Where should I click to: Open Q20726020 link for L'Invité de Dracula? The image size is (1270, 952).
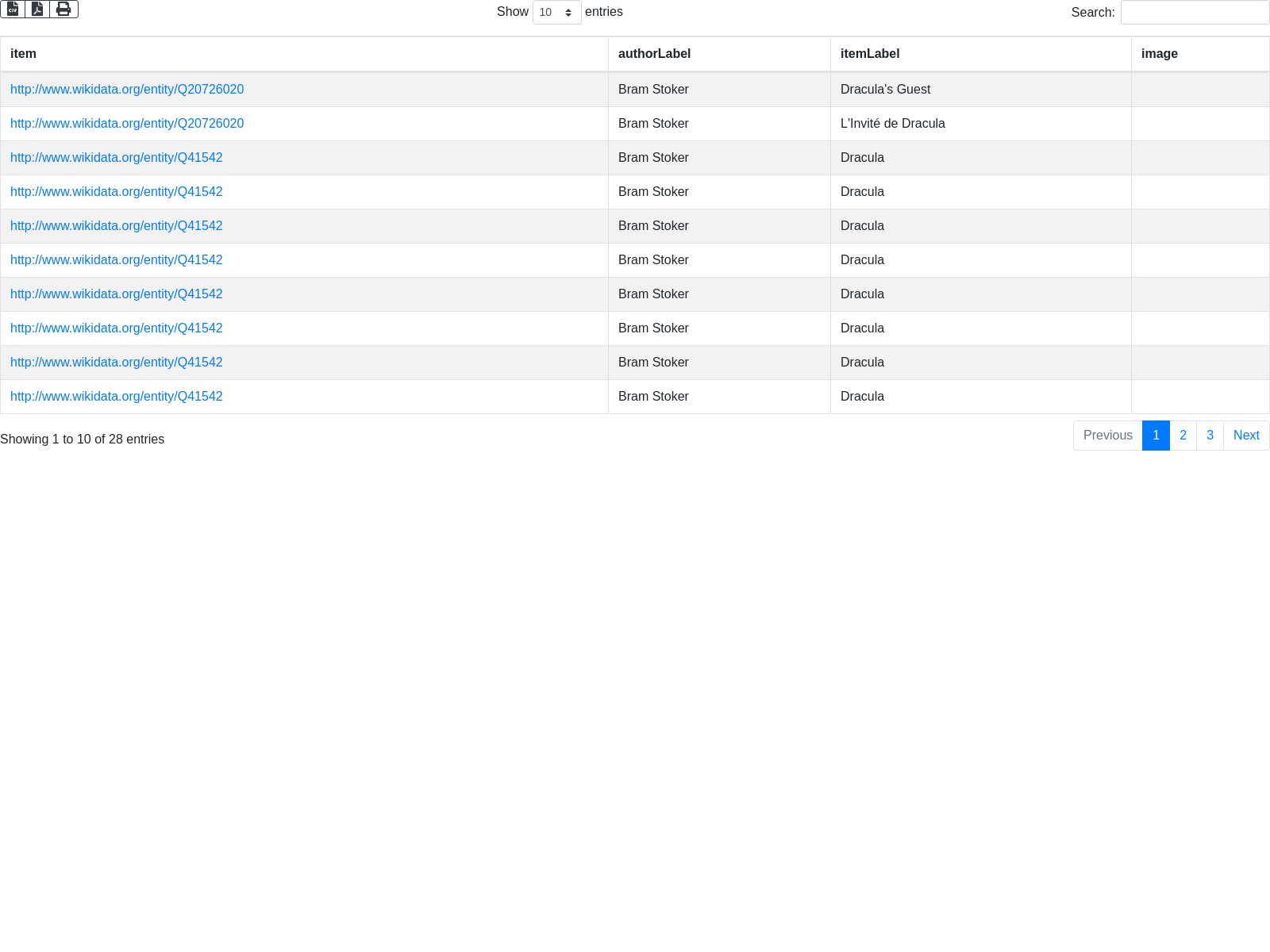[x=127, y=124]
